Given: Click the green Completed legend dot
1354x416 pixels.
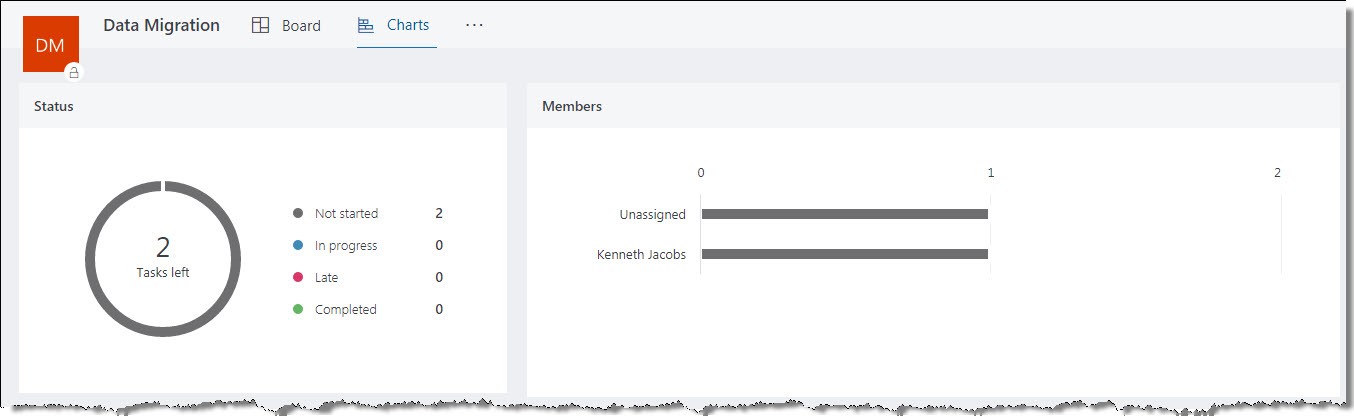Looking at the screenshot, I should [x=297, y=310].
